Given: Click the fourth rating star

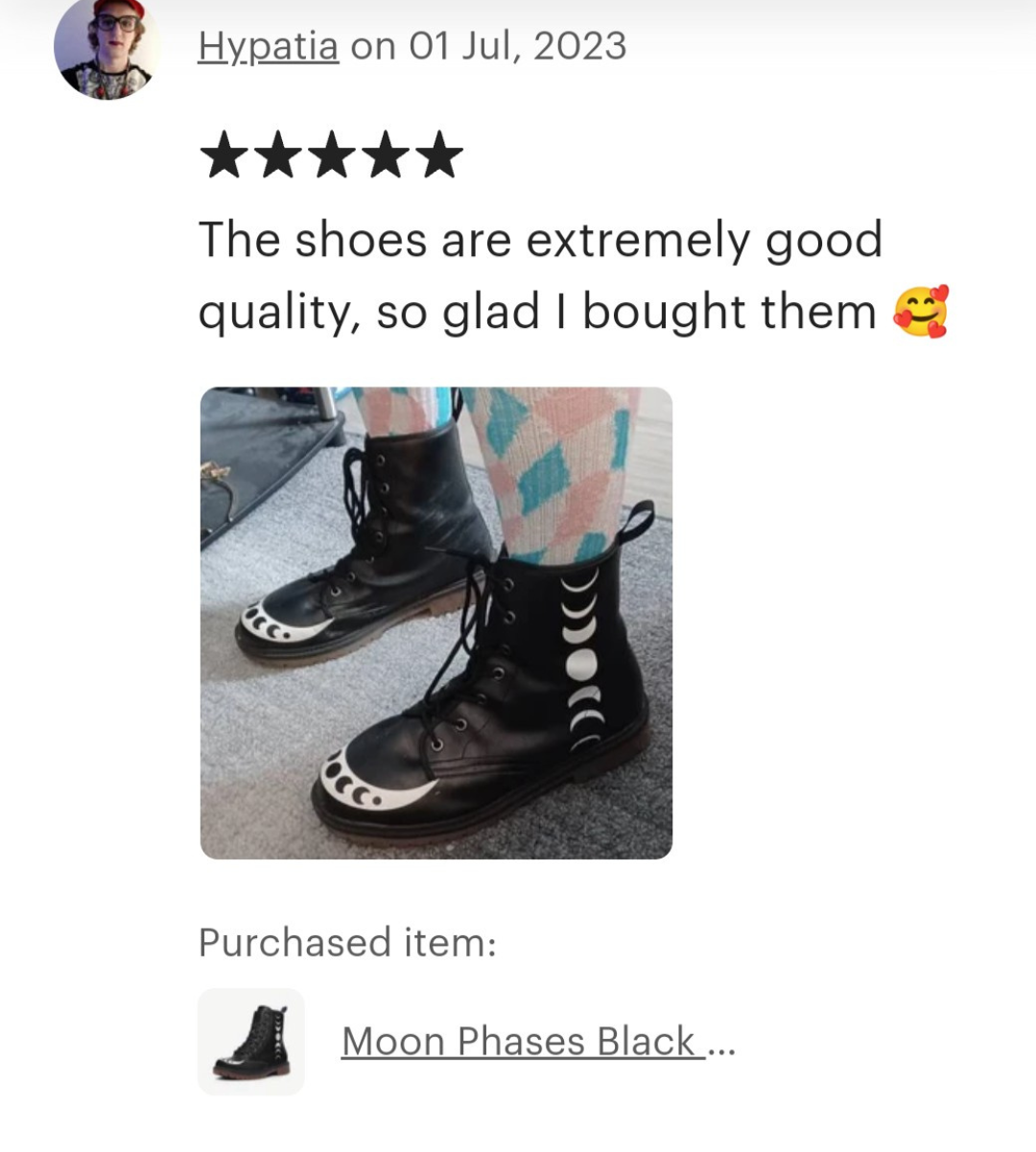Looking at the screenshot, I should click(386, 156).
